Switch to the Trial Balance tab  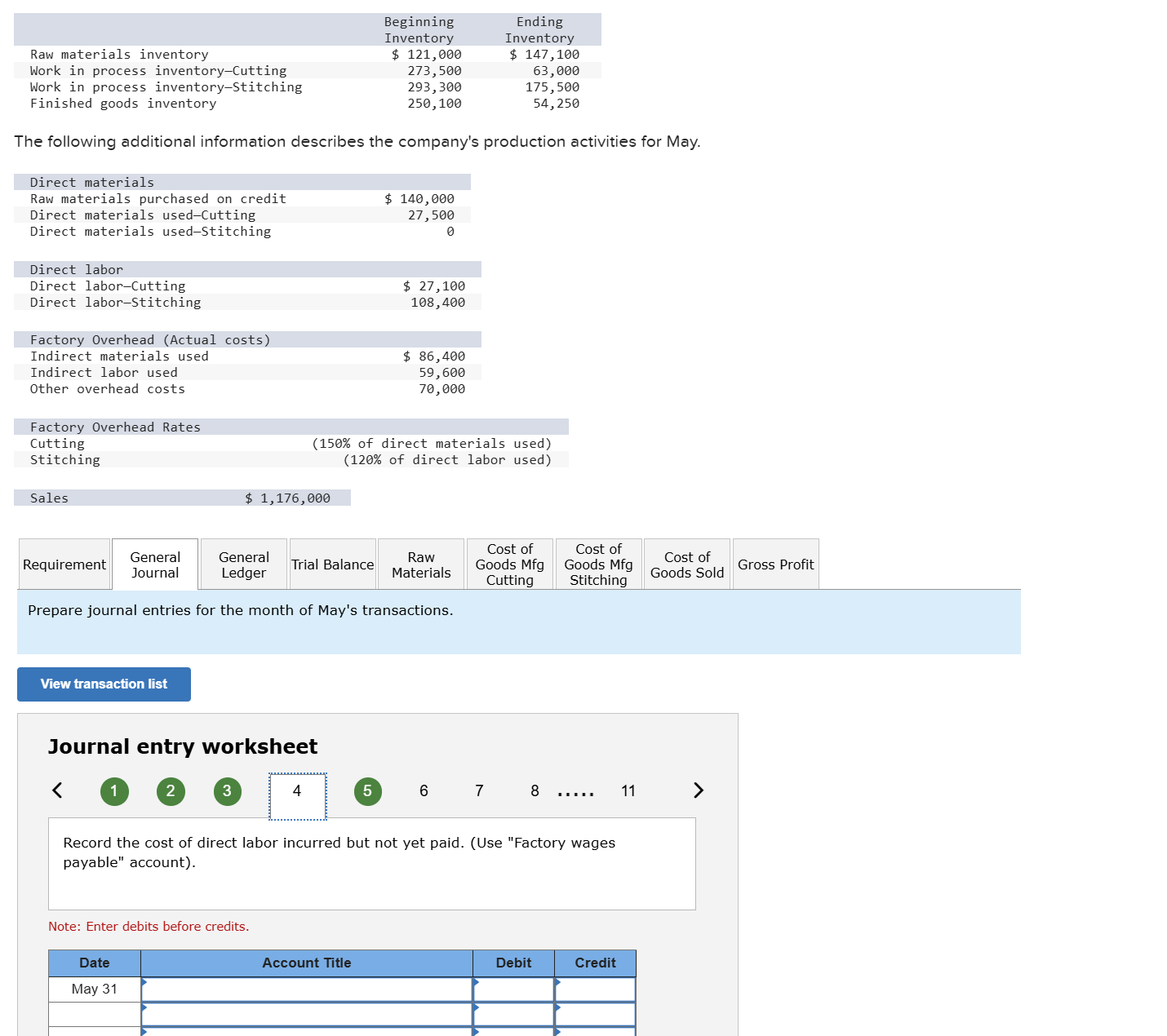point(332,564)
